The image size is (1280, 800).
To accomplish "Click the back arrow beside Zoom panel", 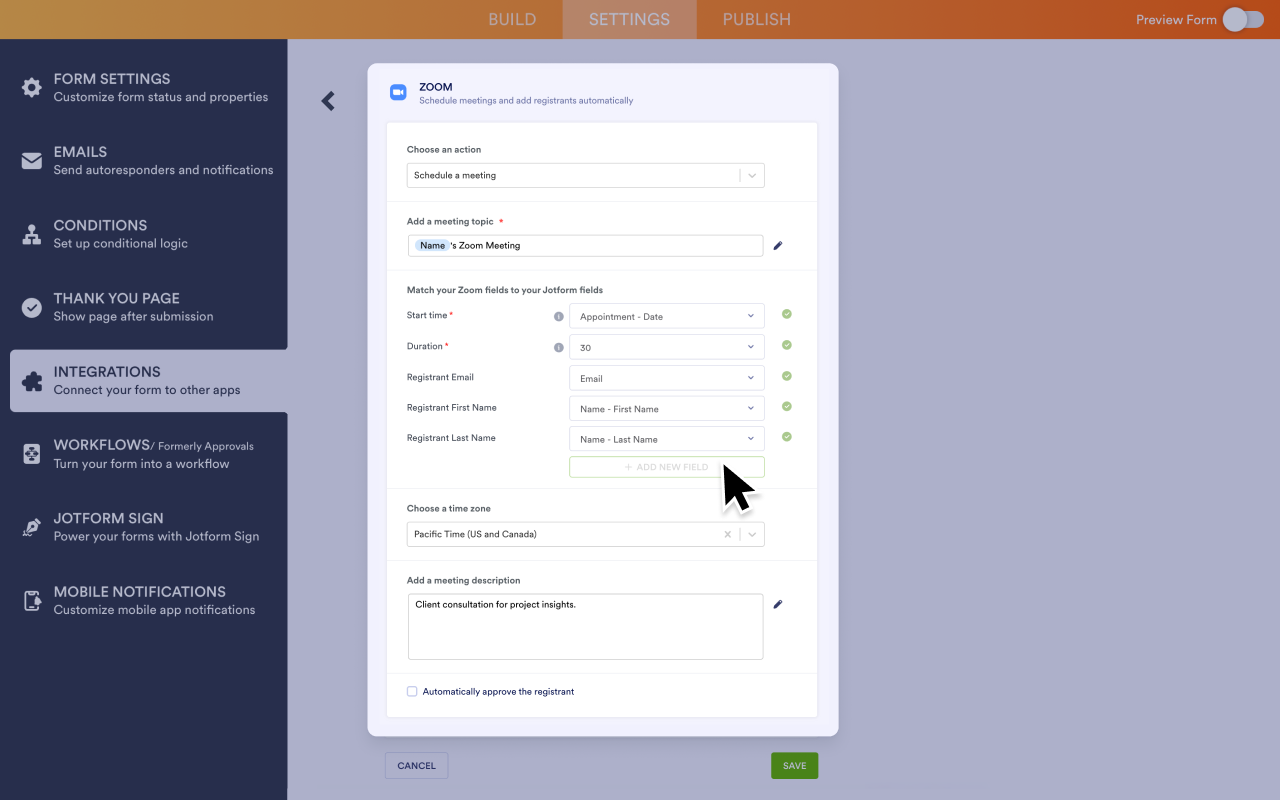I will pos(328,101).
